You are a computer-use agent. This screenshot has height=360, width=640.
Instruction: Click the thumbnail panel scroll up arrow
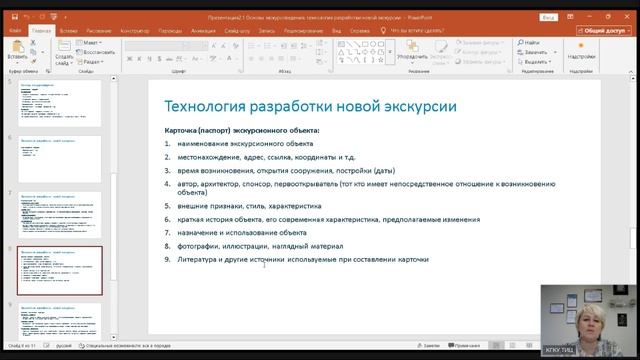[x=113, y=78]
